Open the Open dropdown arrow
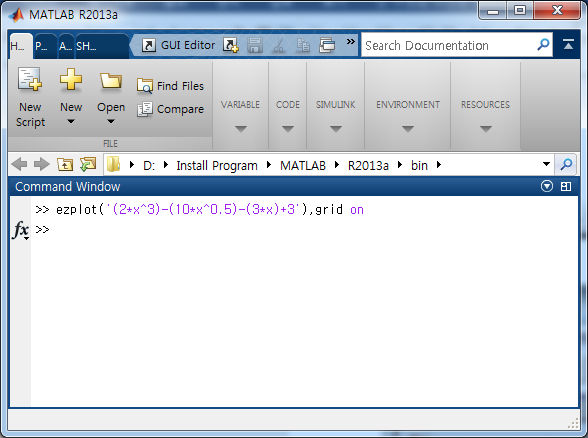 (111, 121)
